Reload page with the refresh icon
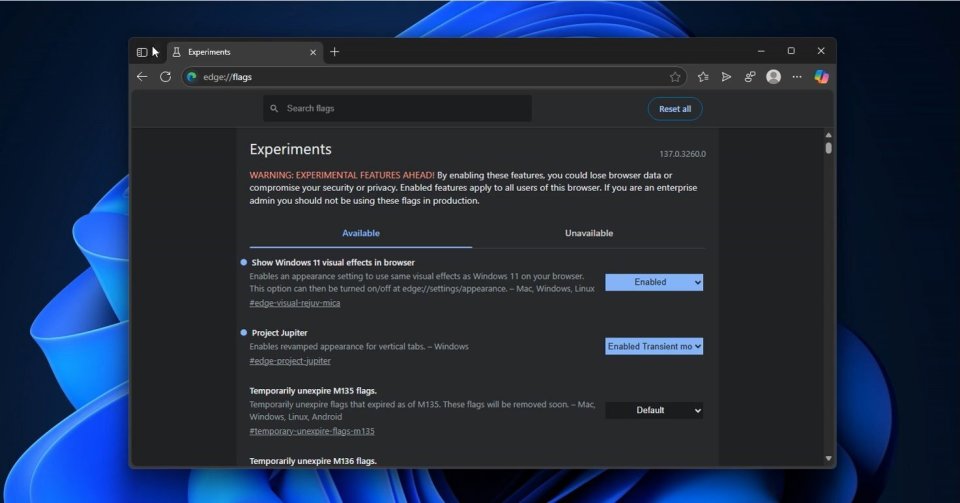 (165, 77)
